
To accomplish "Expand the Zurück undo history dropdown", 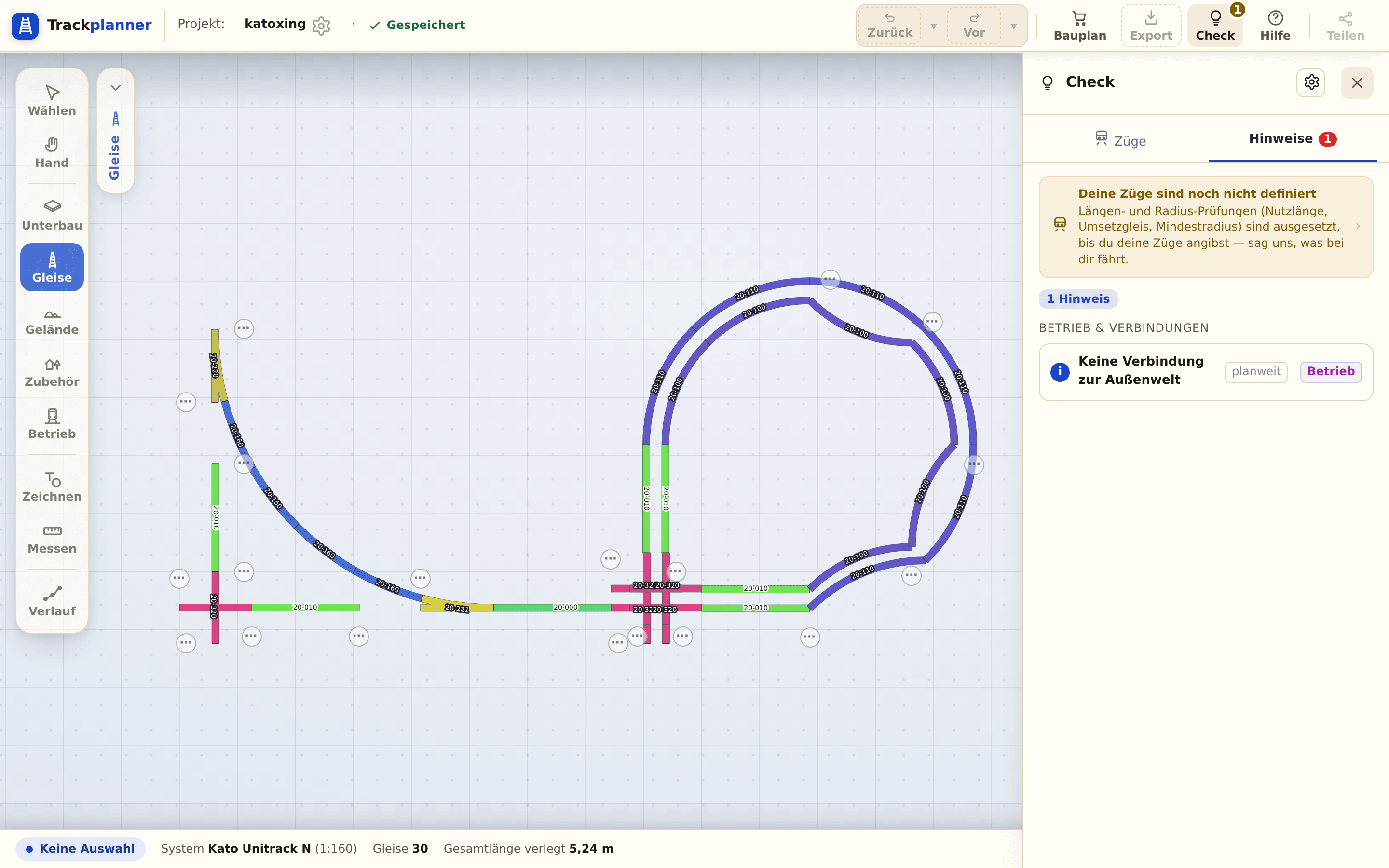I will 934,27.
